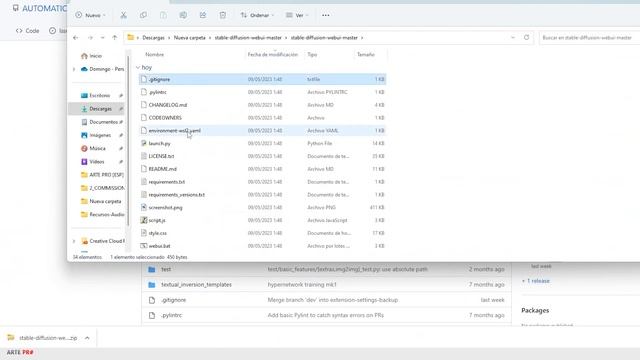The image size is (640, 360).
Task: Open downloaded stable-diffusion zip options chevron
Action: click(87, 338)
